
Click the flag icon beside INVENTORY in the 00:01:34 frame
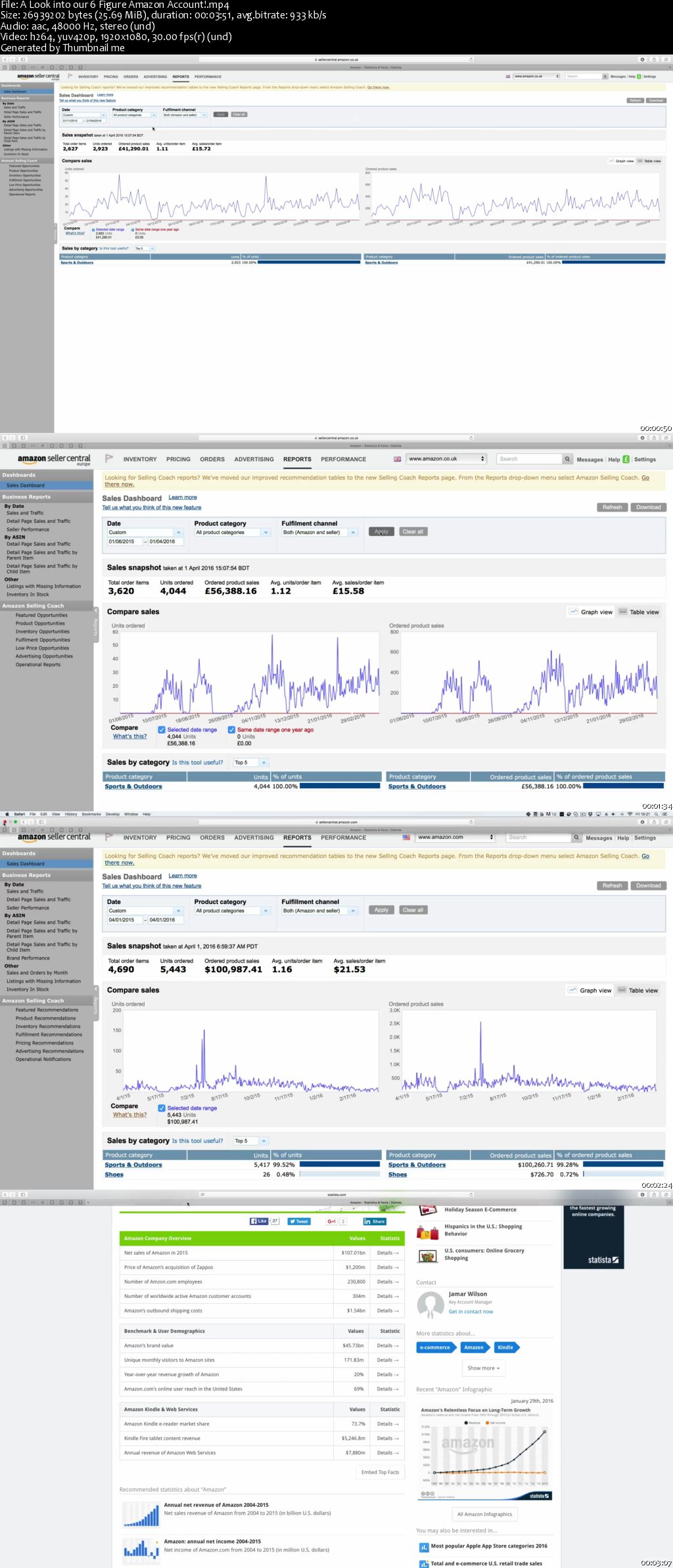coord(109,459)
